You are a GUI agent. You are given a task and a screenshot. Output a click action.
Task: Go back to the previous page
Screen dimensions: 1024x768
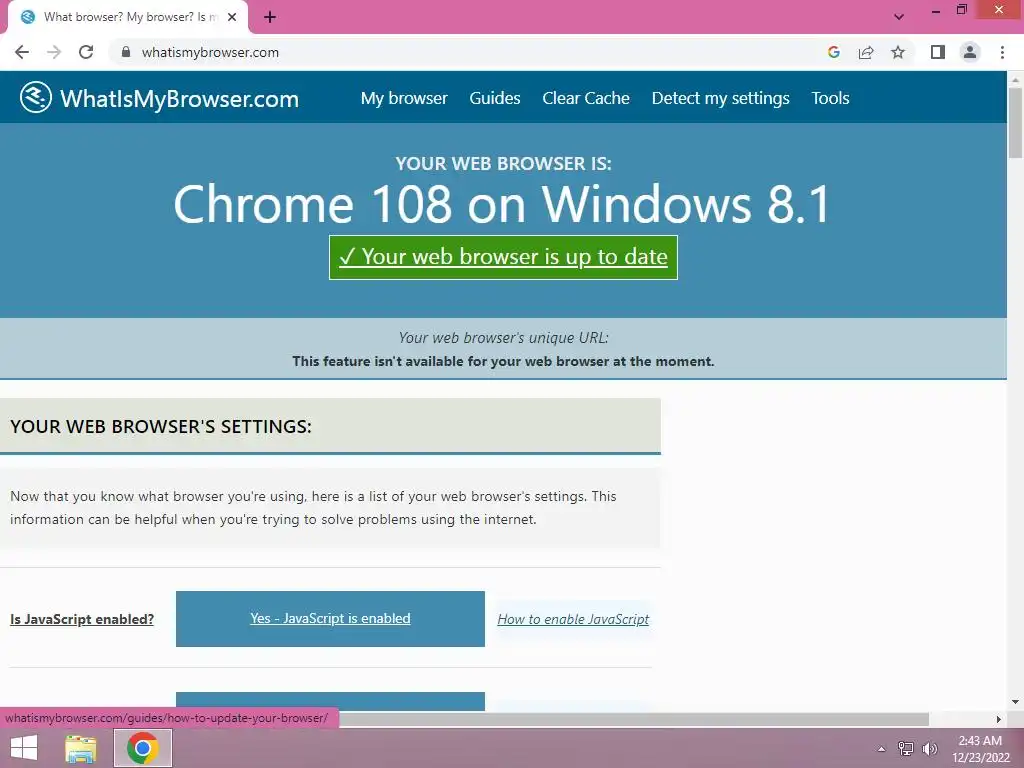(22, 52)
